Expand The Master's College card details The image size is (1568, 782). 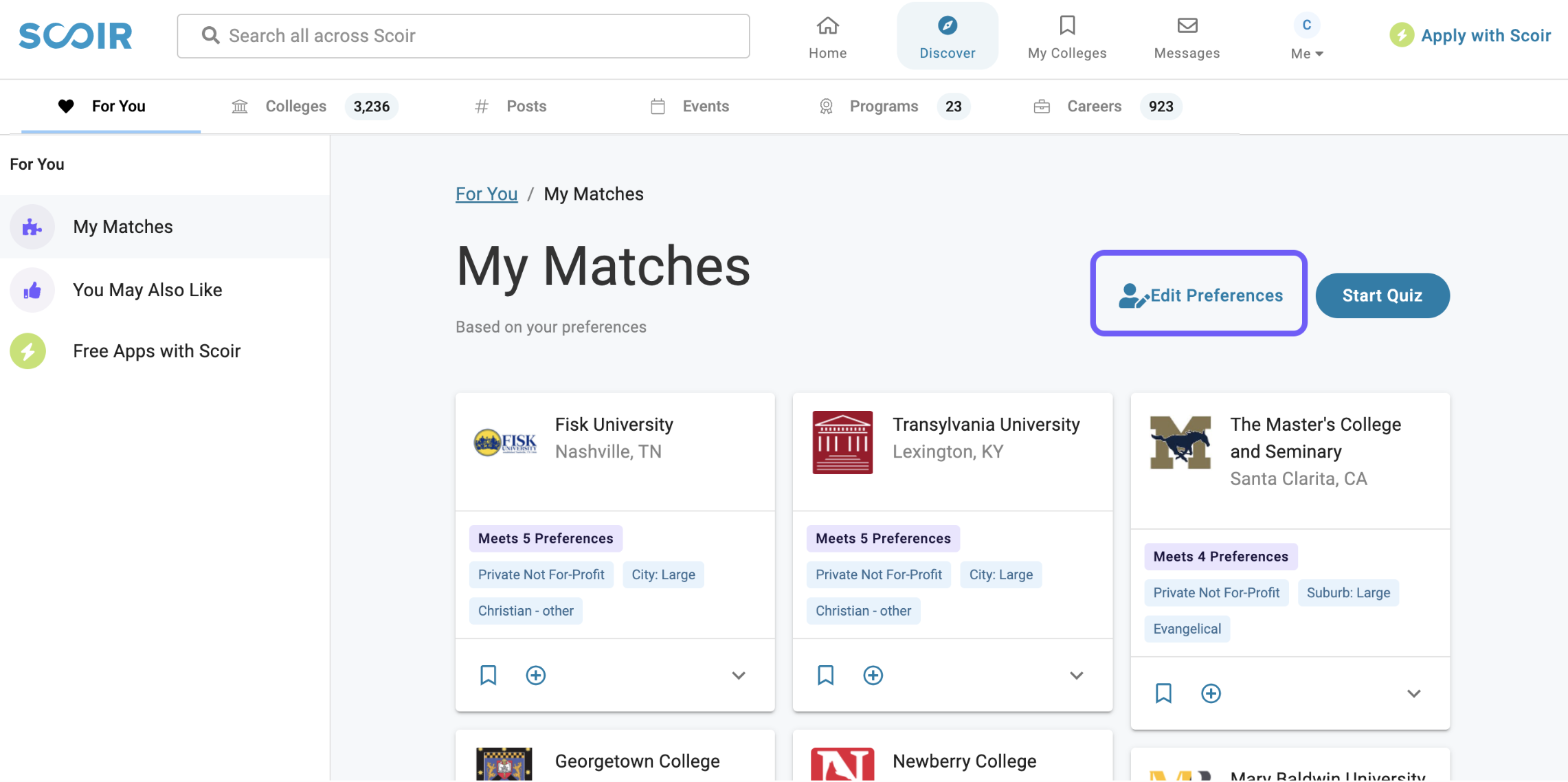1413,693
